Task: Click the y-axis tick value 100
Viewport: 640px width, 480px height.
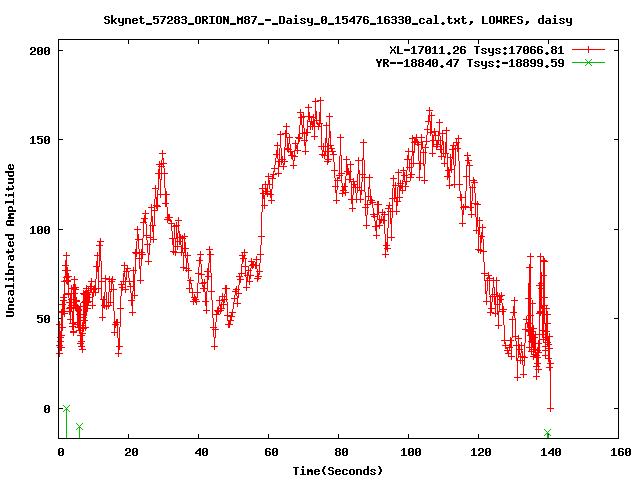Action: (x=40, y=230)
